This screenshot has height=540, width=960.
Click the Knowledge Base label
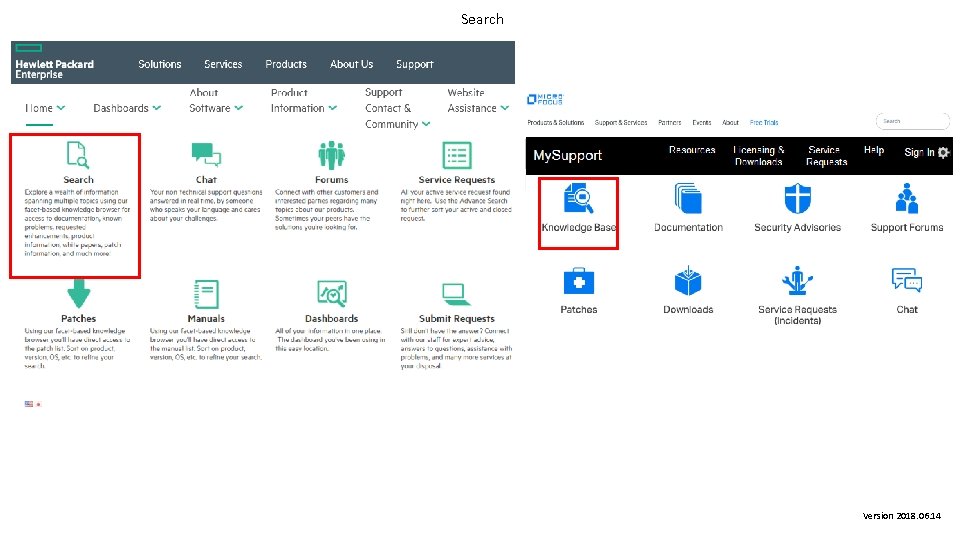[x=579, y=228]
